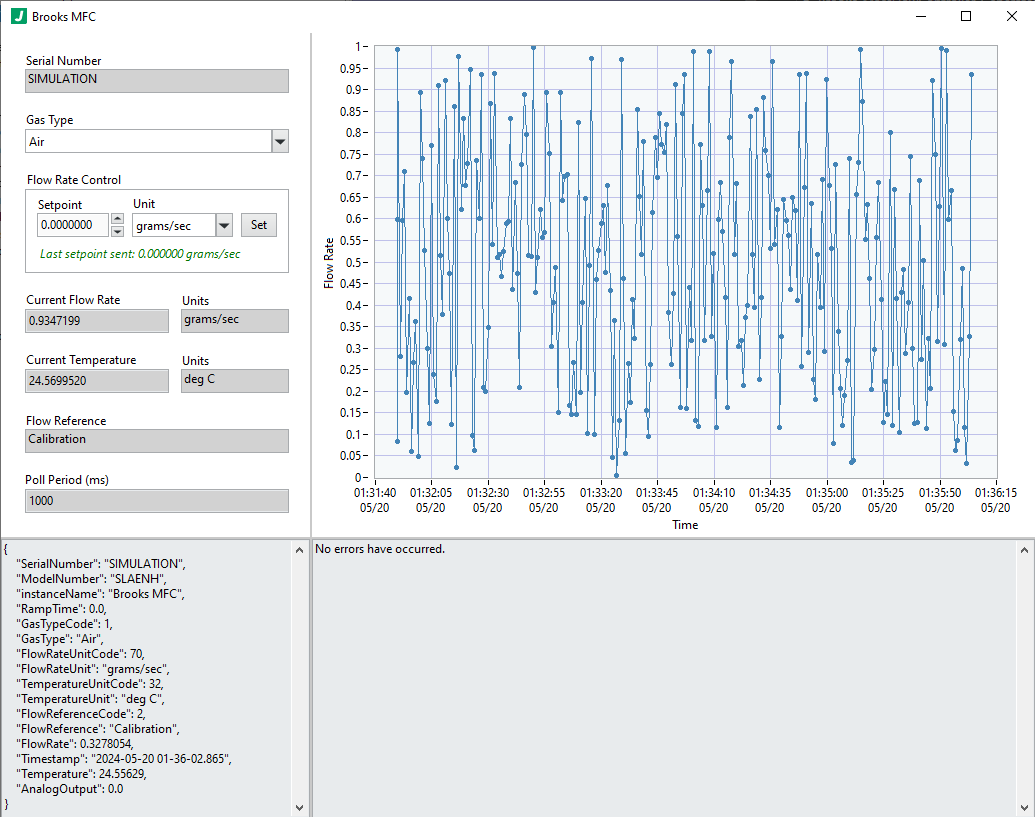Decrement the Setpoint value with down arrow
Viewport: 1035px width, 817px height.
[x=117, y=231]
